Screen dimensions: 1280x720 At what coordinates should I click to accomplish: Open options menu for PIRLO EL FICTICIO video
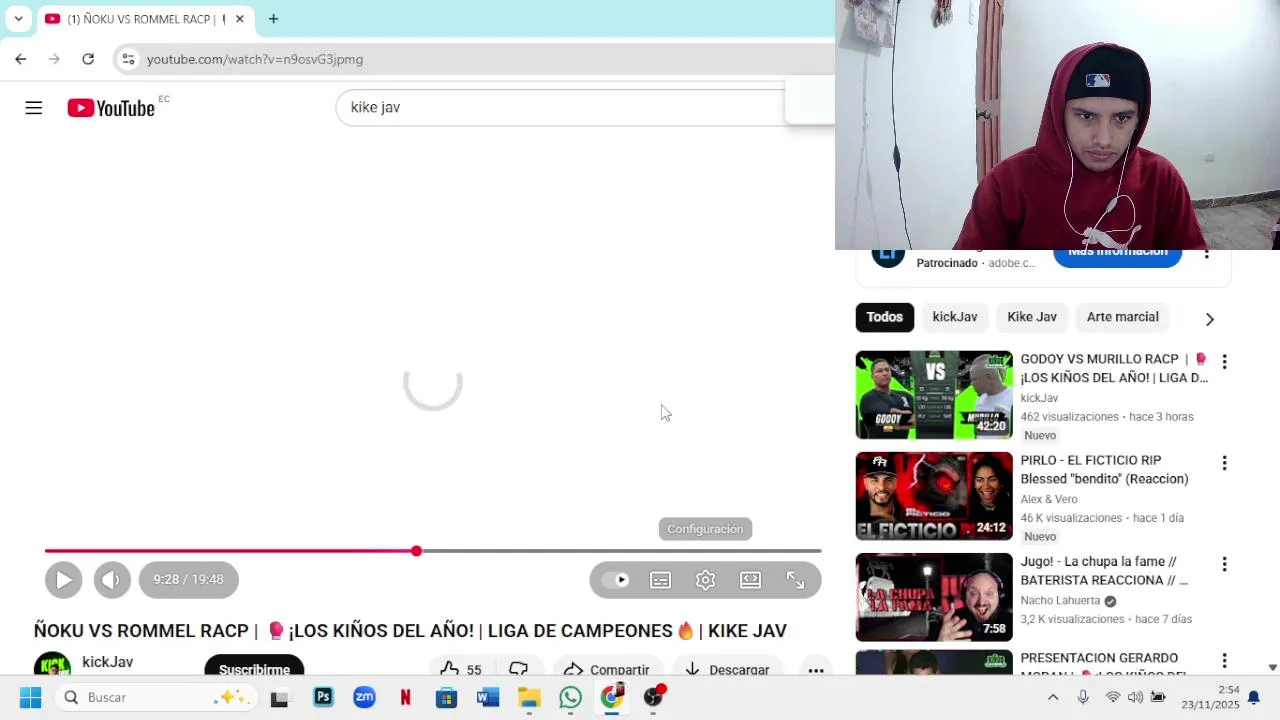coord(1224,463)
